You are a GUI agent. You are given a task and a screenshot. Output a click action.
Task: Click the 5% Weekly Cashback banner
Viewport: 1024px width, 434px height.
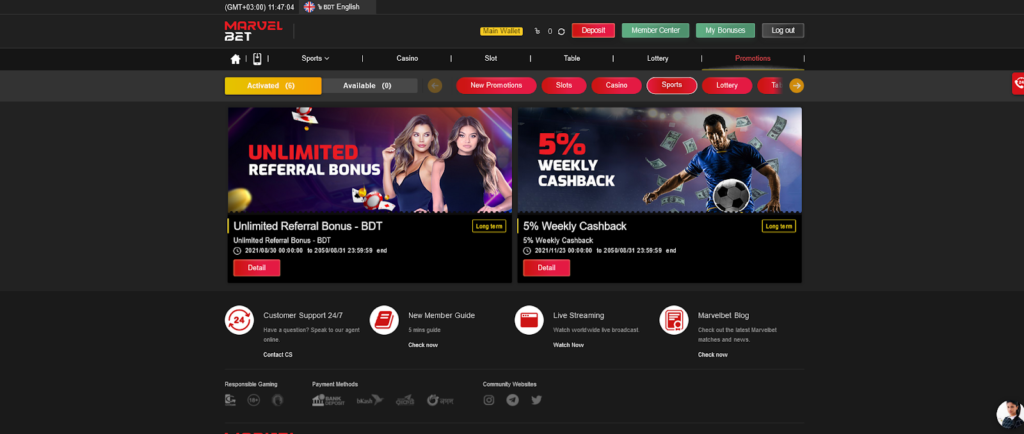point(660,160)
